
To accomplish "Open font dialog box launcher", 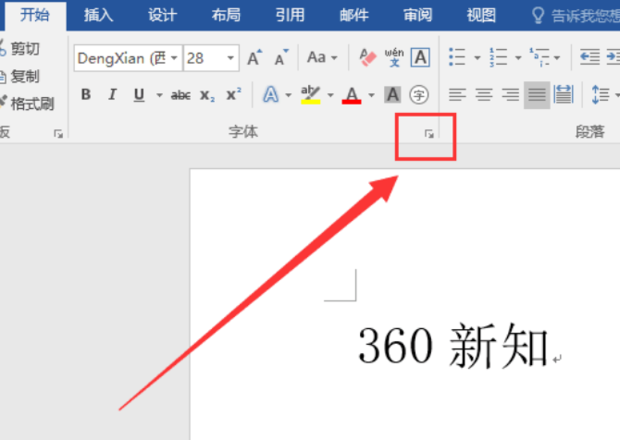I will (429, 134).
